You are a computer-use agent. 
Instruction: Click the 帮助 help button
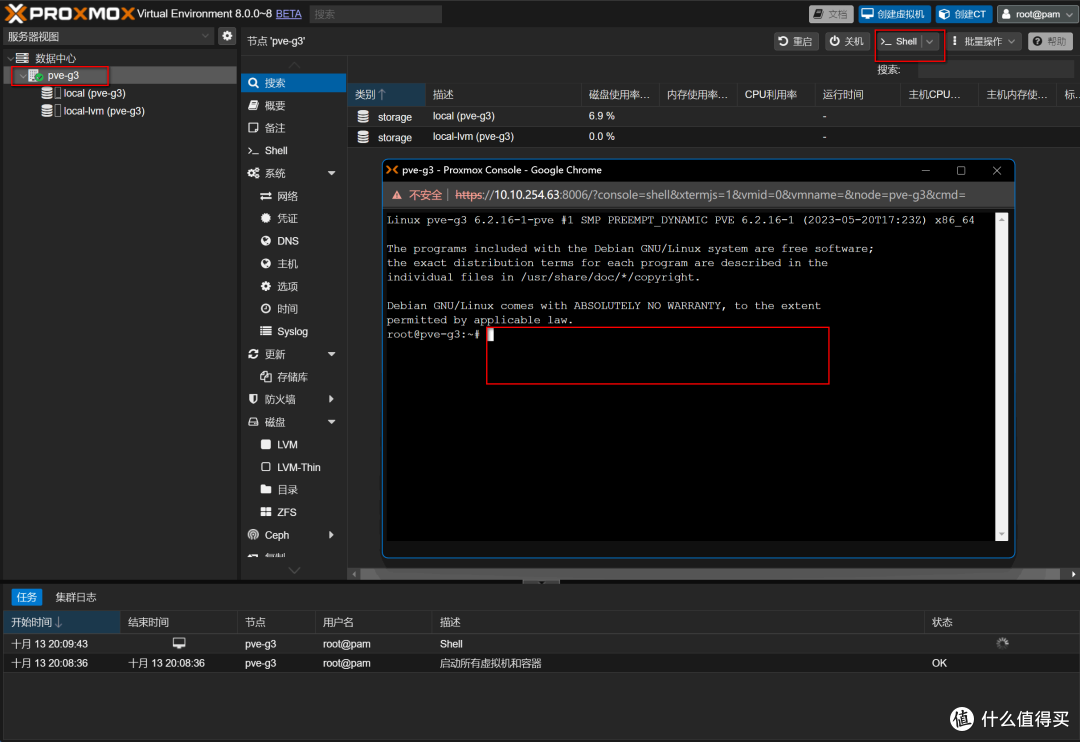pos(1050,41)
